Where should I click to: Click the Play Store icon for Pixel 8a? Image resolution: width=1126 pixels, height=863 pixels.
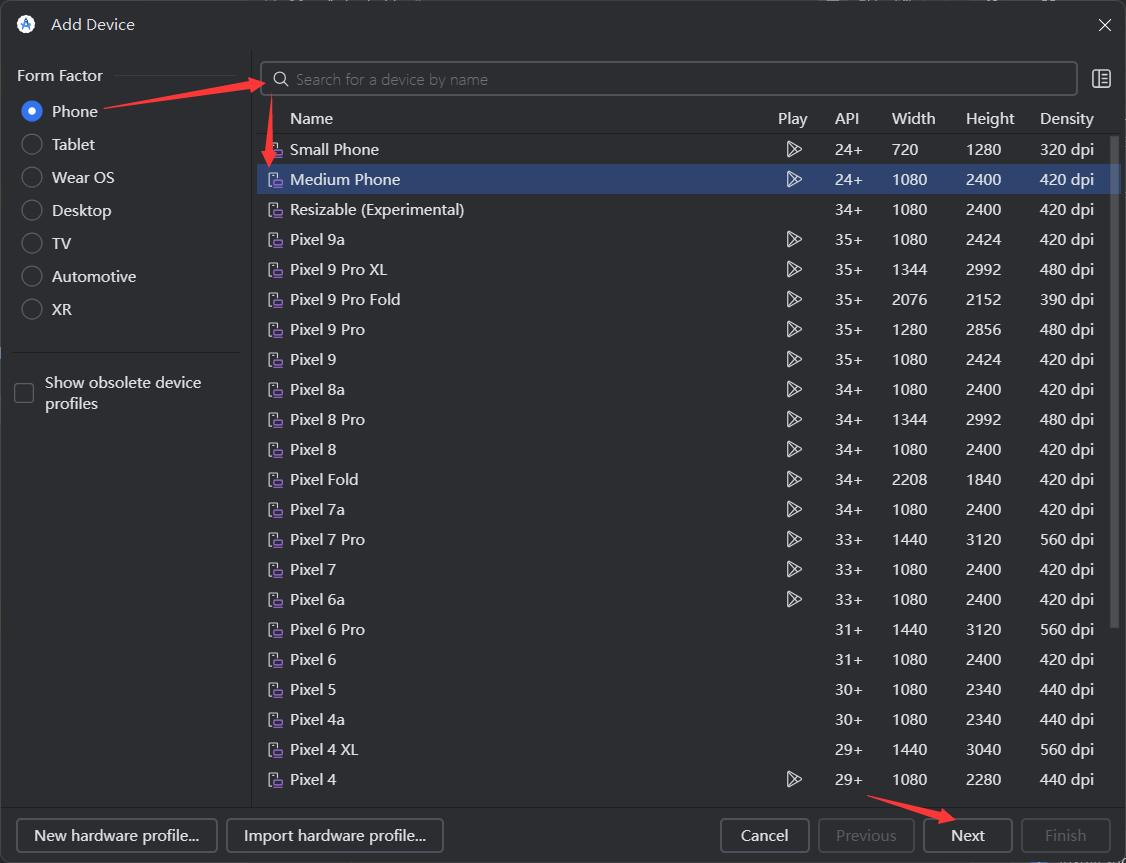[x=794, y=389]
